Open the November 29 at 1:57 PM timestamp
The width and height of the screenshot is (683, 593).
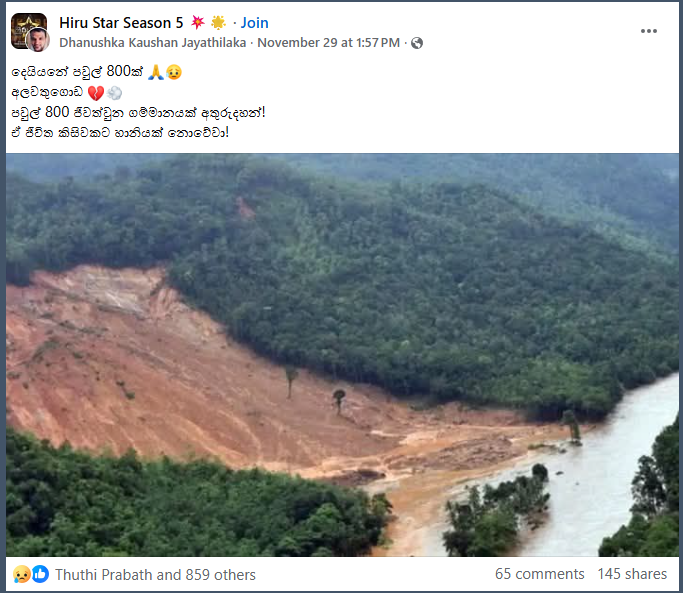coord(329,43)
